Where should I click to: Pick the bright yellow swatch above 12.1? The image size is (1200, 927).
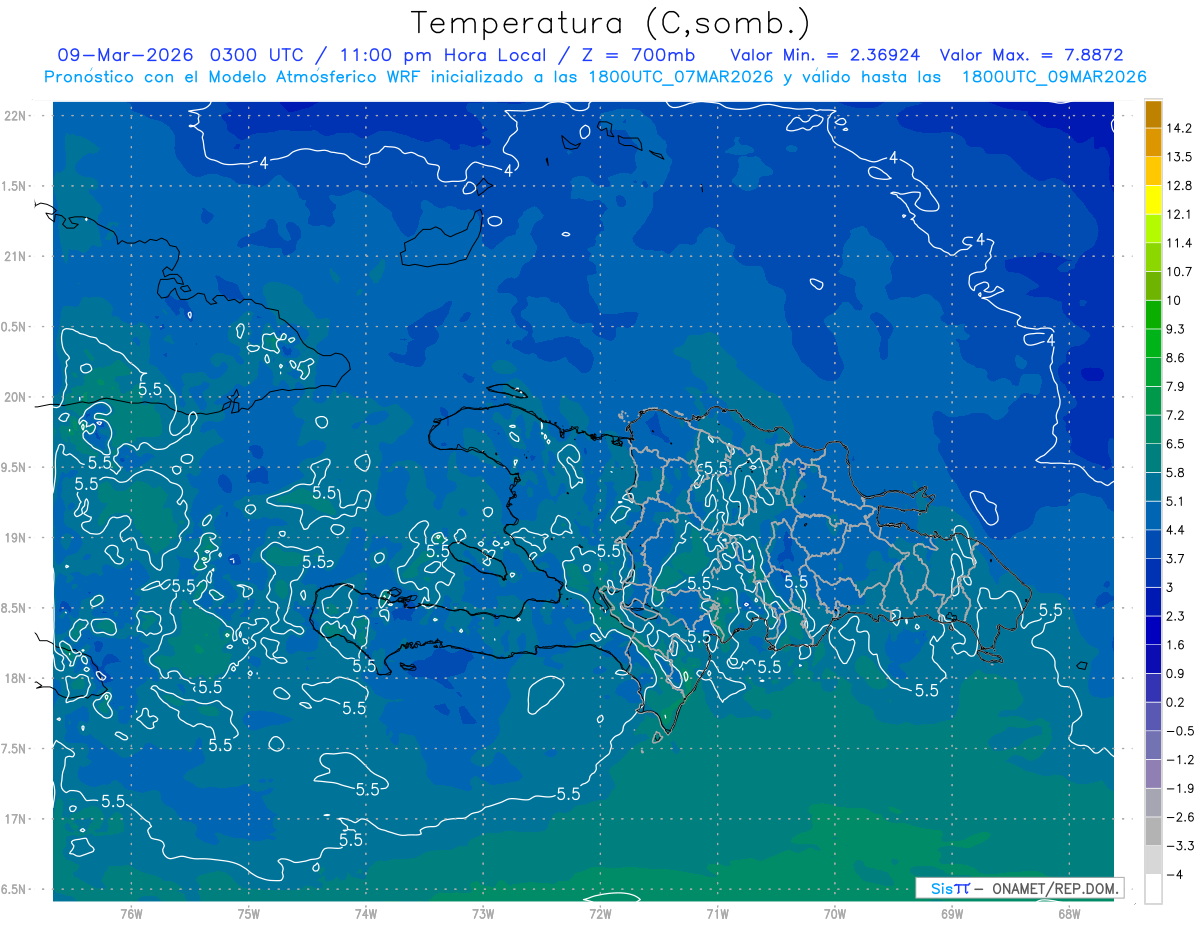tap(1153, 201)
